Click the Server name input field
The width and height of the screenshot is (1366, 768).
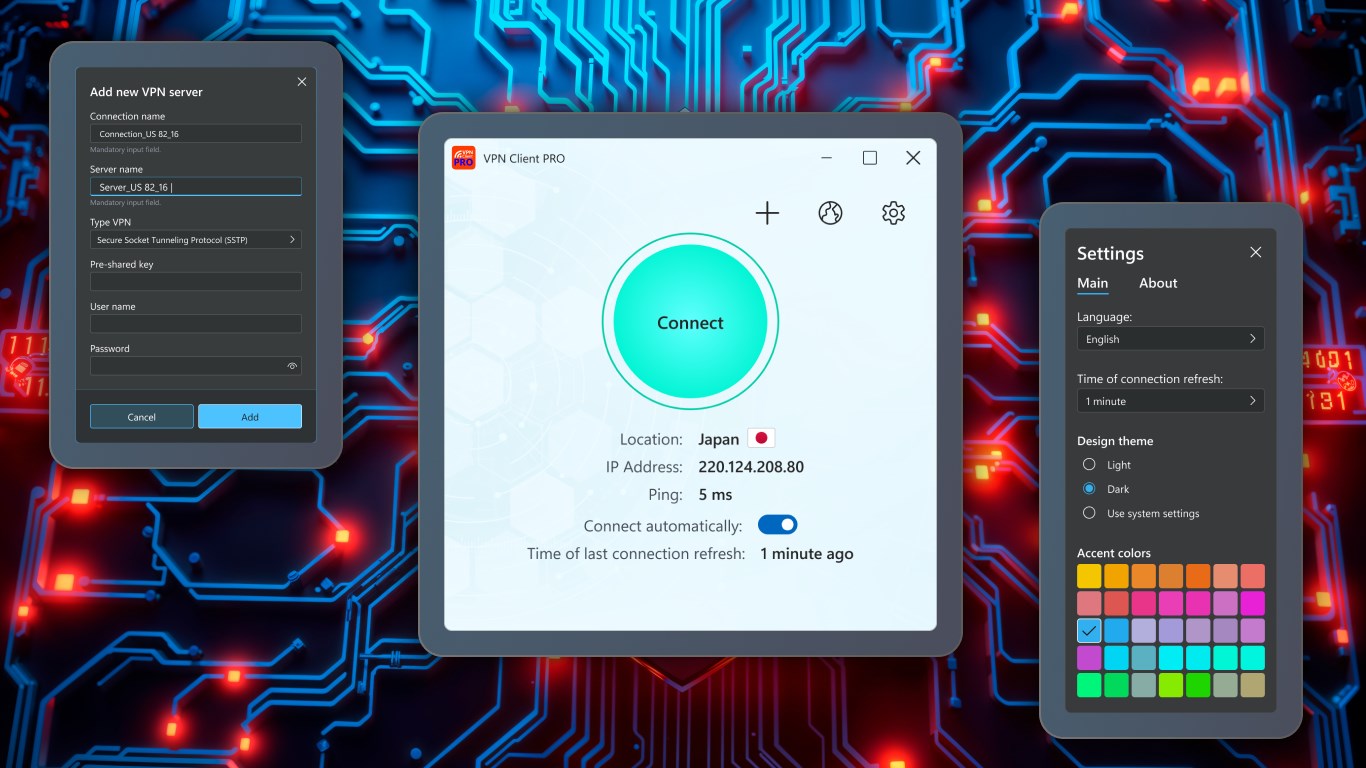[195, 186]
